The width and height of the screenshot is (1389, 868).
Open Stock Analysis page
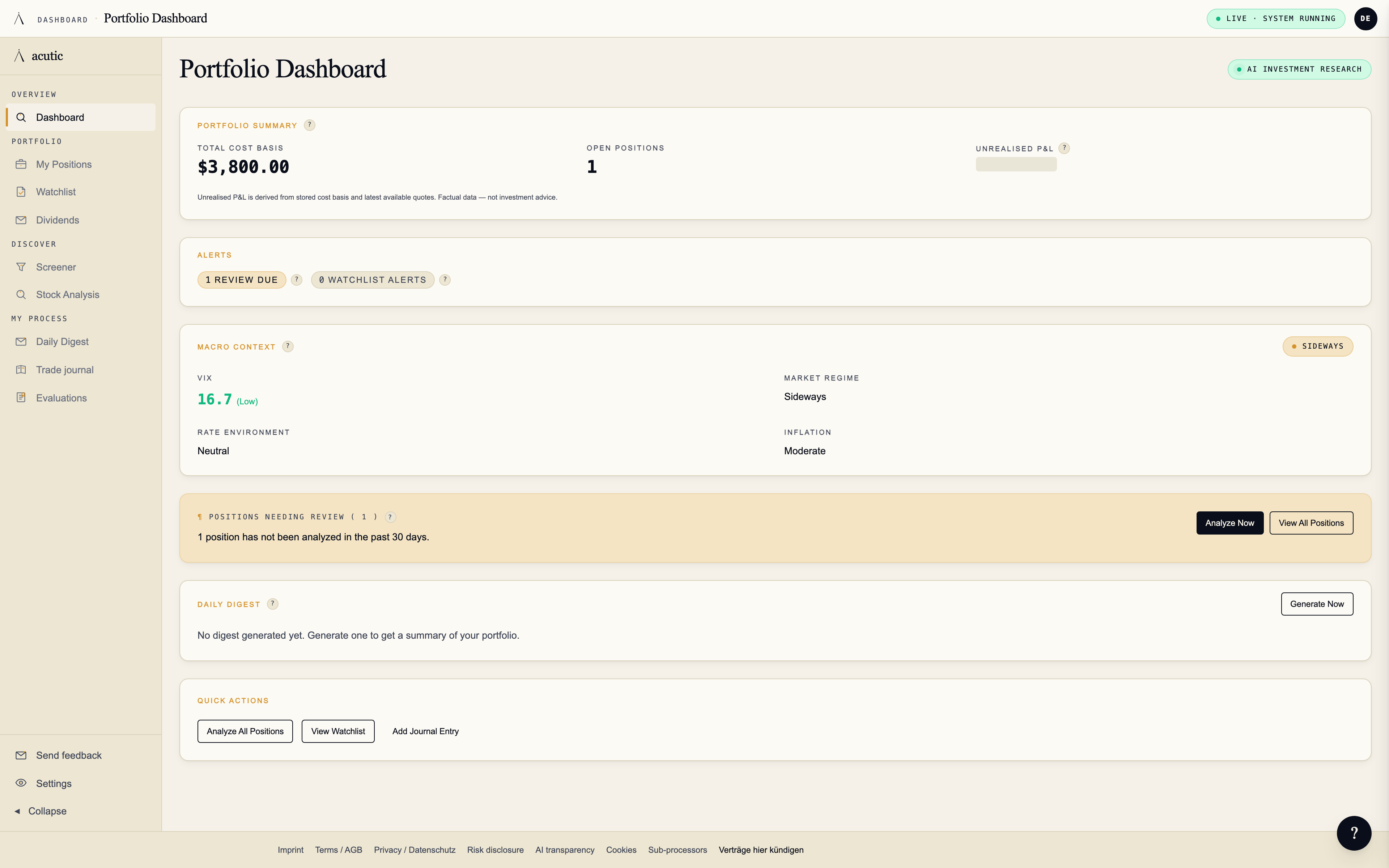(80, 294)
